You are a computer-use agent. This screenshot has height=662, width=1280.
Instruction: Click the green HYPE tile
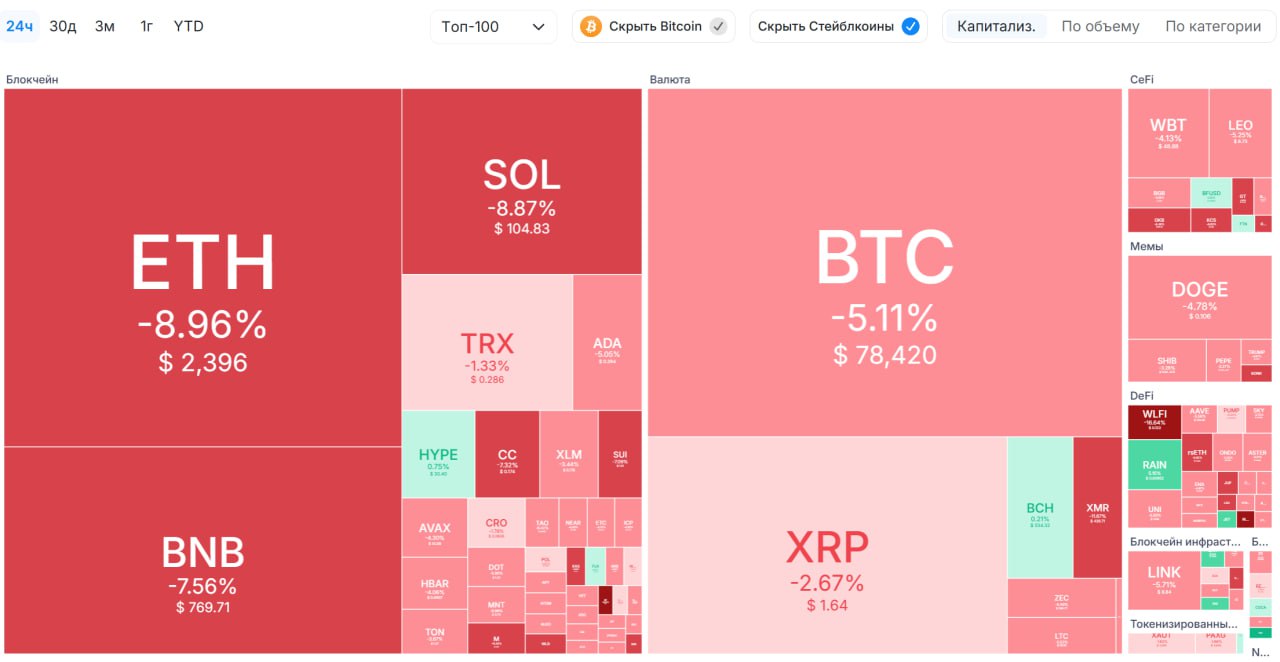[x=438, y=454]
